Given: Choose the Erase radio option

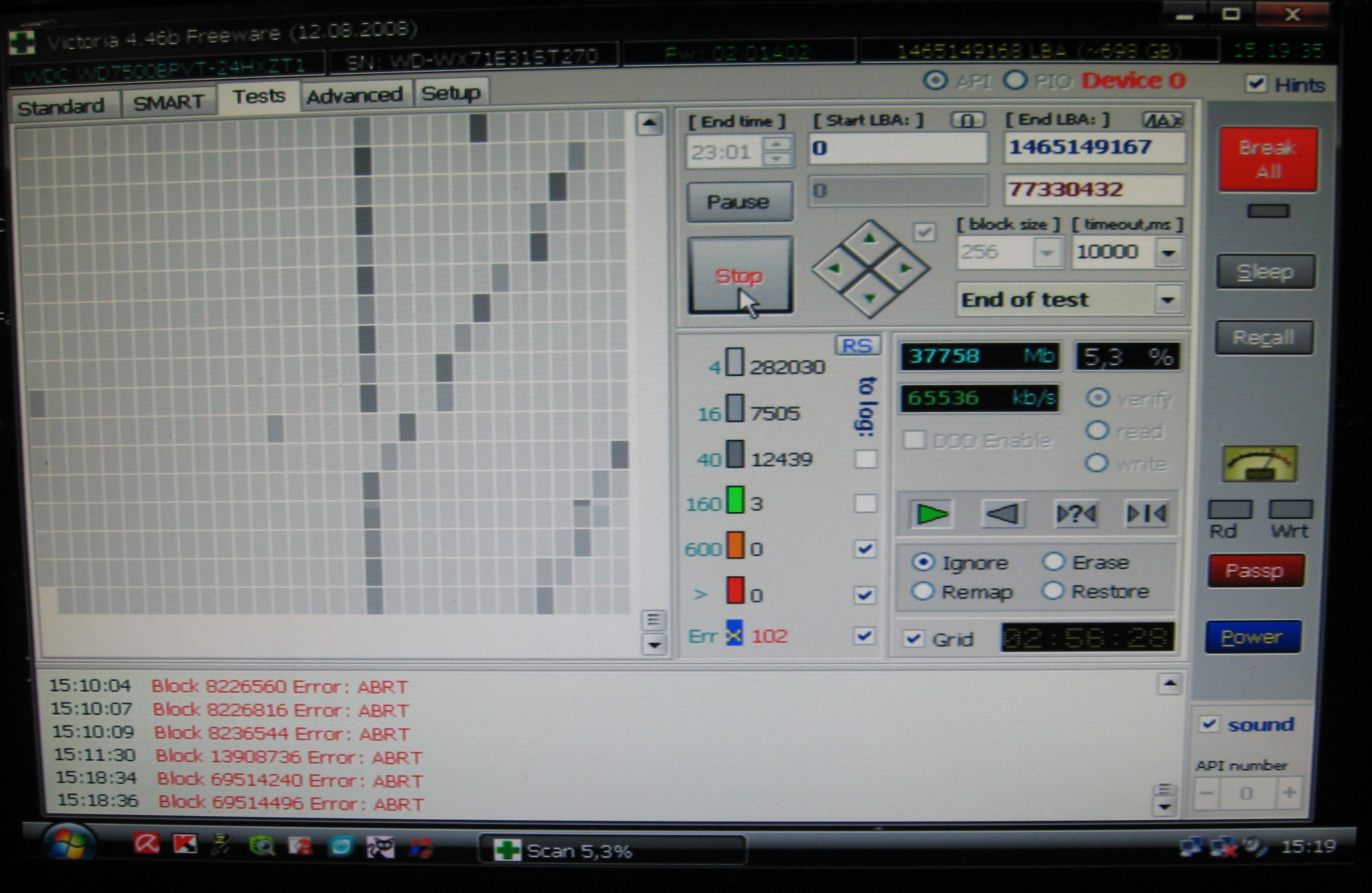Looking at the screenshot, I should 1054,561.
